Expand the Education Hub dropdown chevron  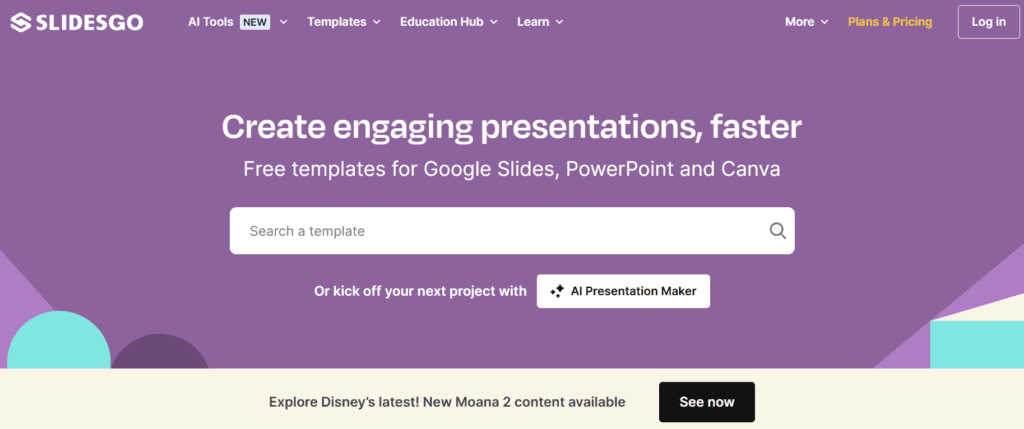pos(494,22)
